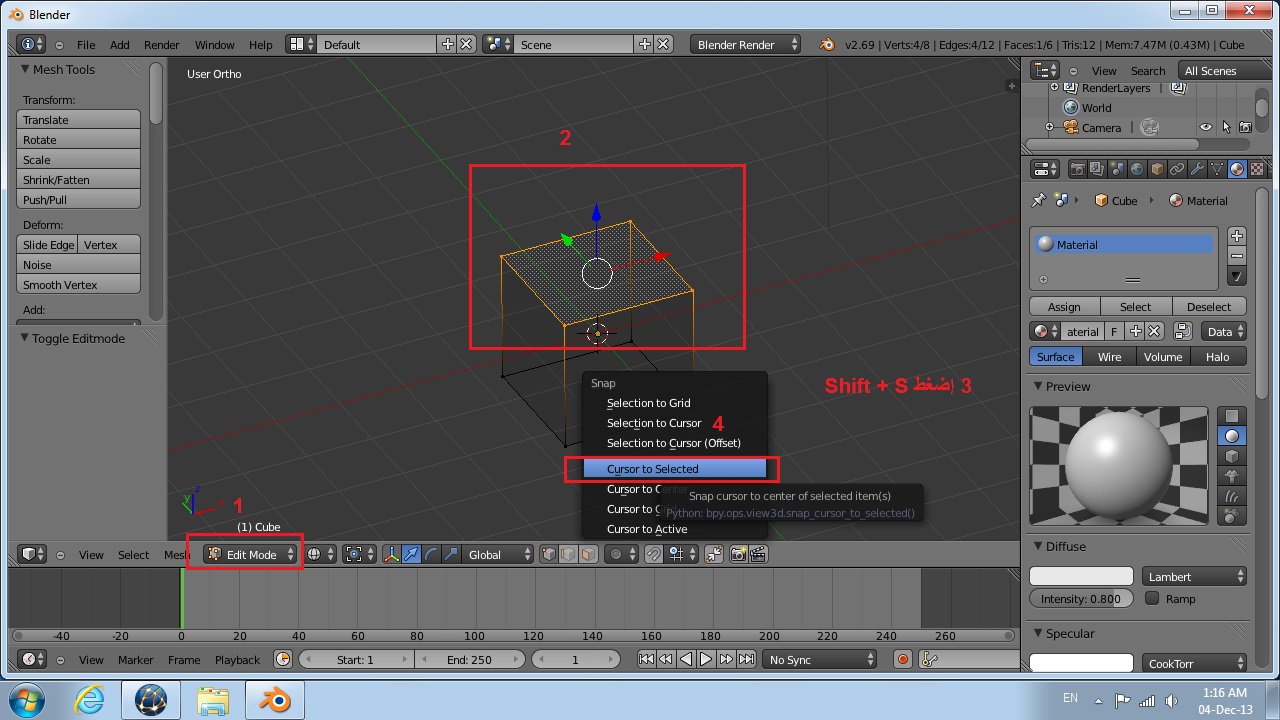Toggle the node material icon beside Data
The height and width of the screenshot is (720, 1280).
(1182, 331)
